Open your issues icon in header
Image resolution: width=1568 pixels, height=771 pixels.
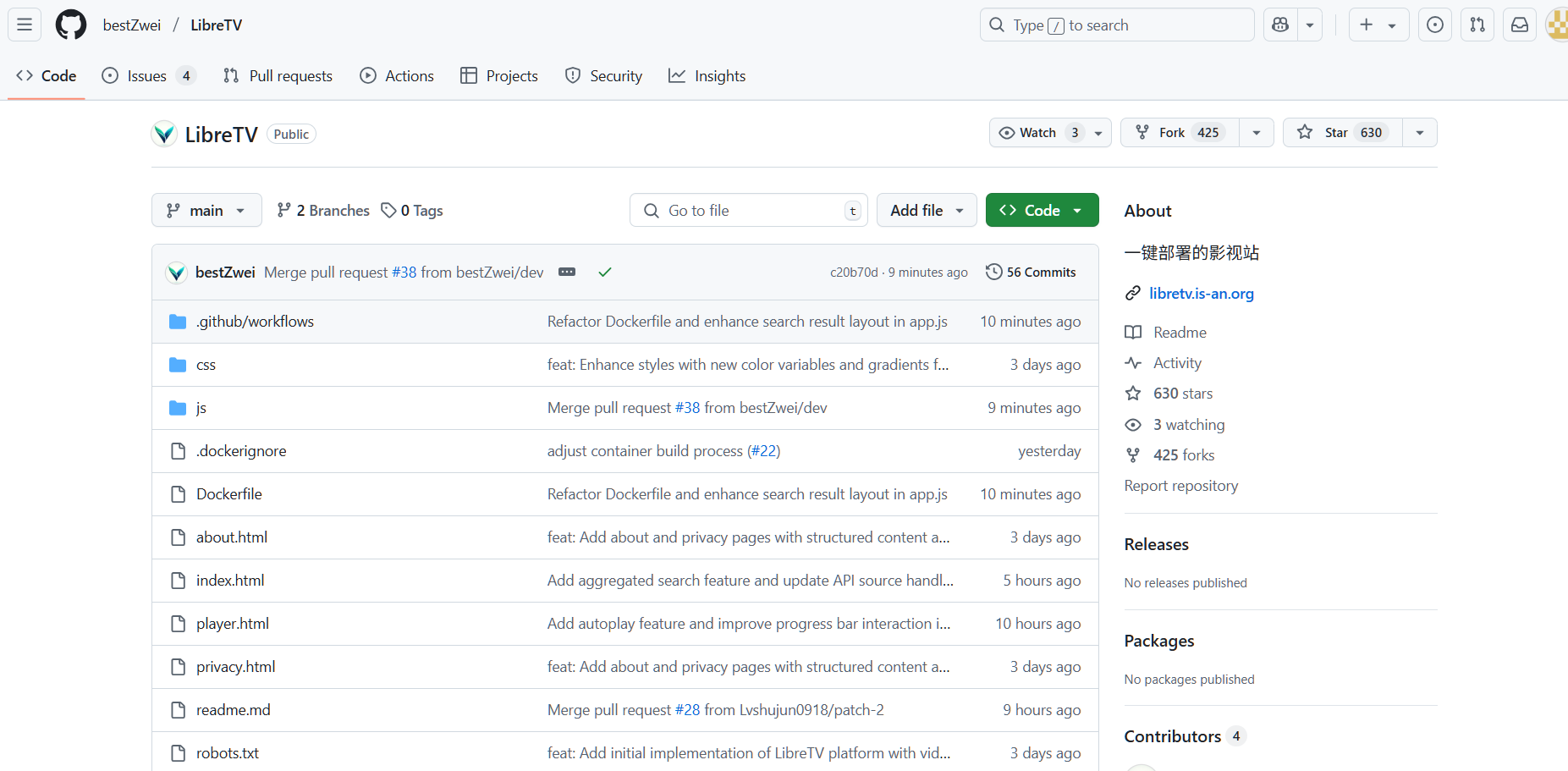point(1435,25)
